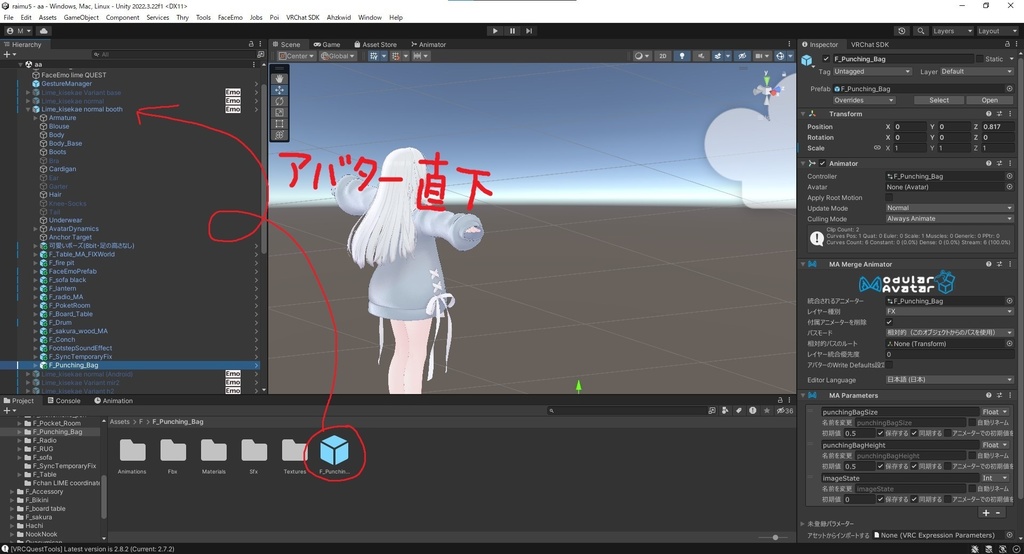
Task: Click the prefab Select button
Action: pos(939,100)
